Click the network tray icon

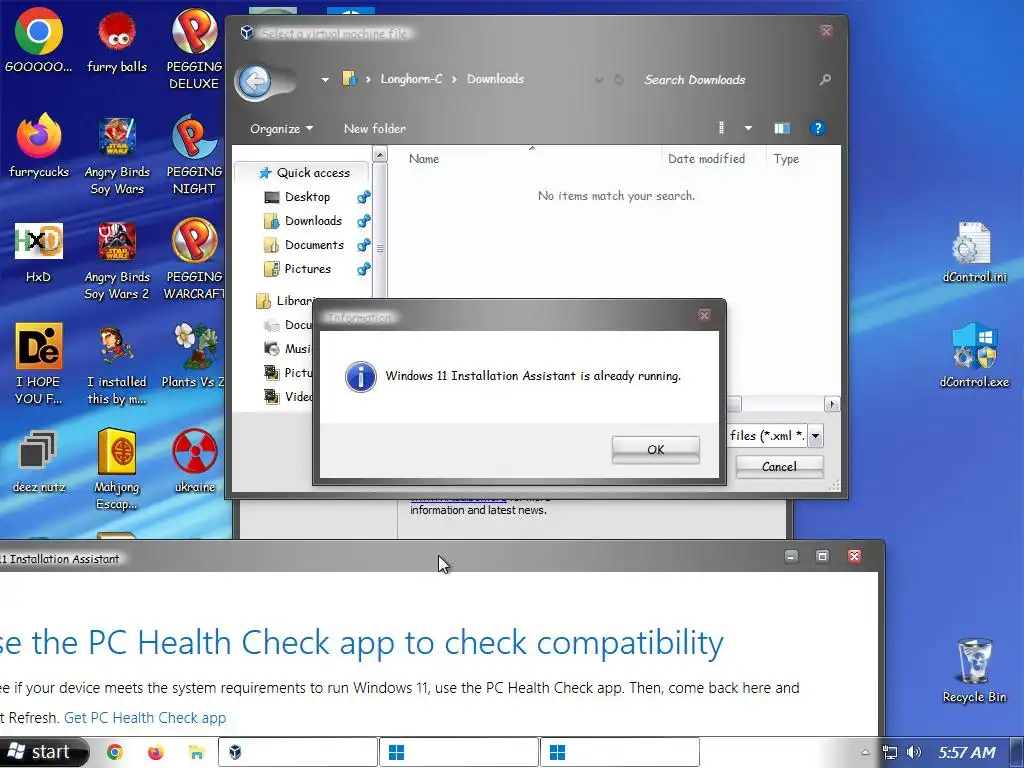[889, 752]
